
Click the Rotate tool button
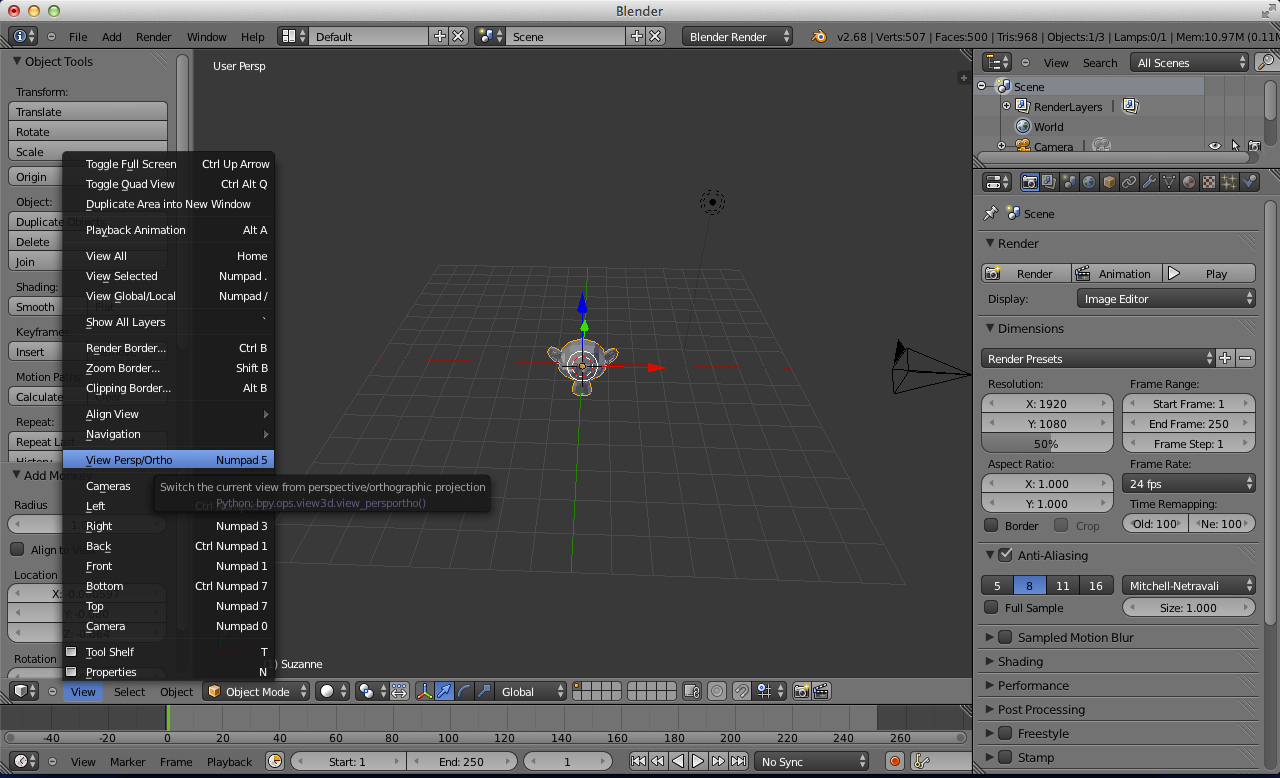click(88, 132)
